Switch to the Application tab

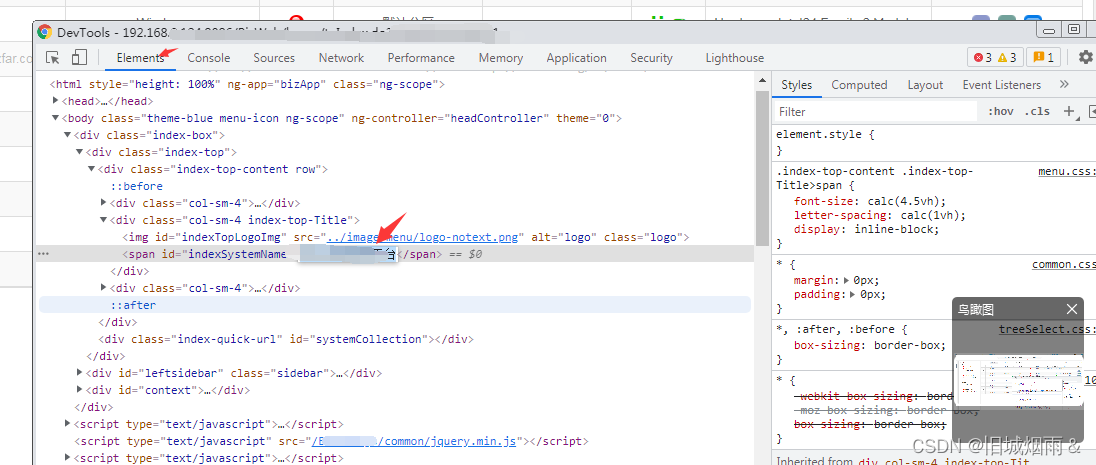tap(576, 58)
